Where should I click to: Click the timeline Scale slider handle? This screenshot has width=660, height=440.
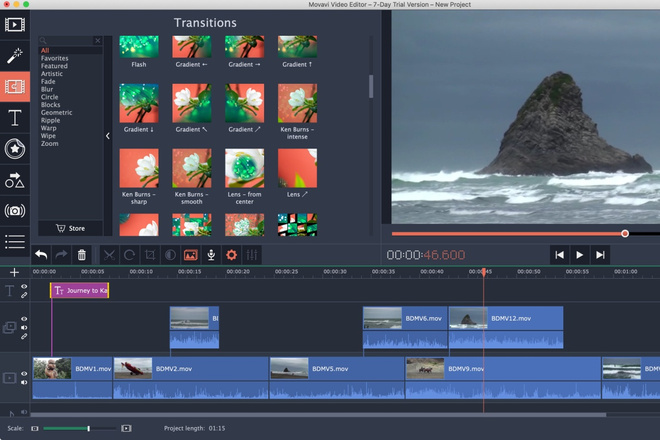pos(88,429)
